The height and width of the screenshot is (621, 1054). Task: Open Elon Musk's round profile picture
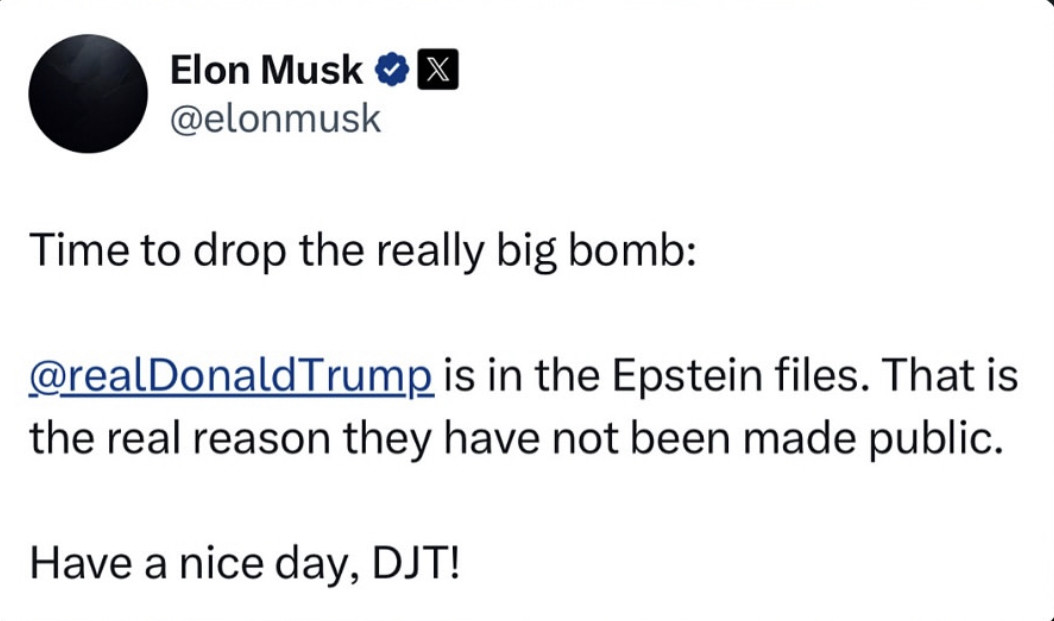[x=88, y=93]
